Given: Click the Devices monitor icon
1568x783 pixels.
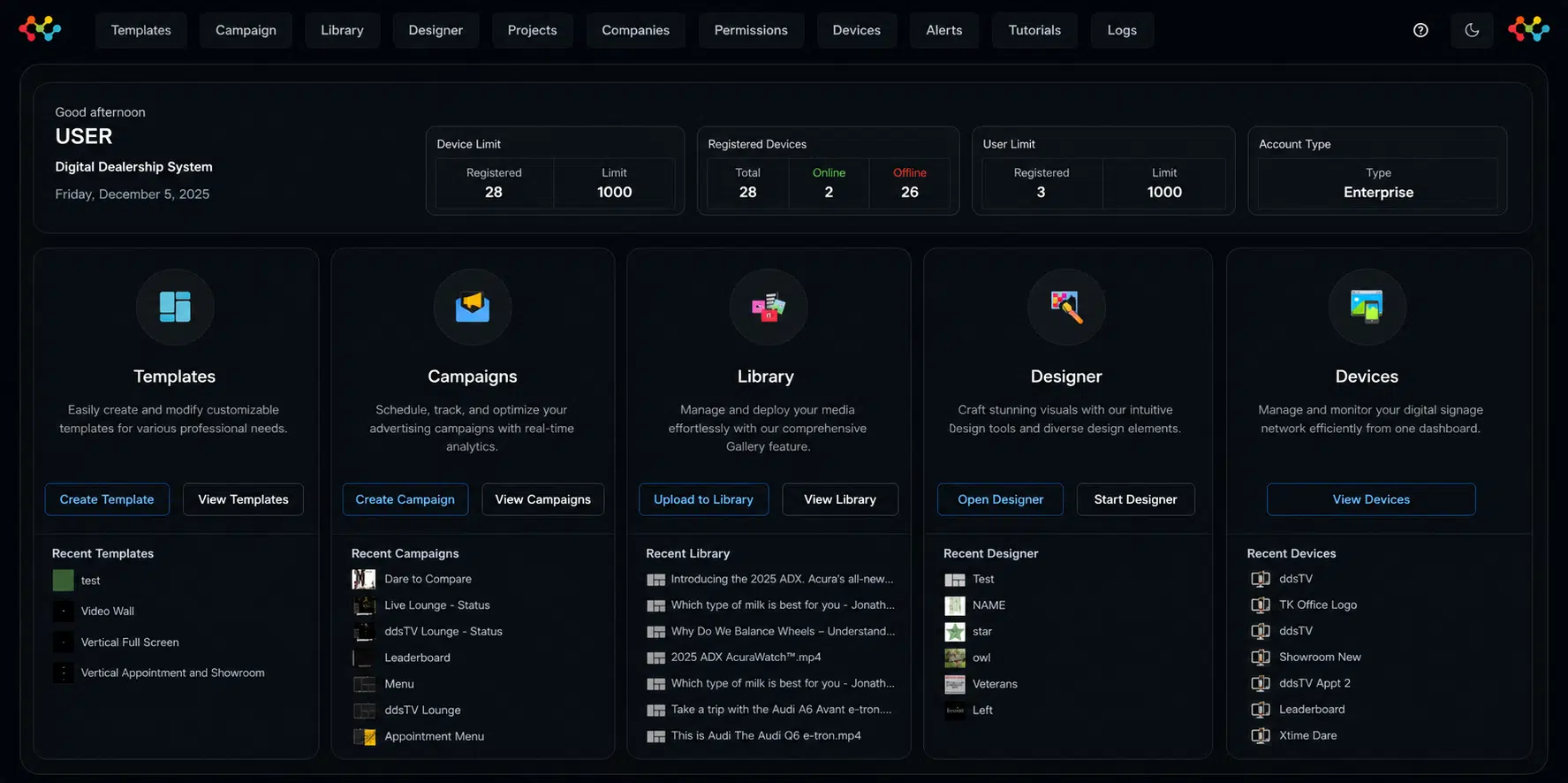Looking at the screenshot, I should [1367, 307].
